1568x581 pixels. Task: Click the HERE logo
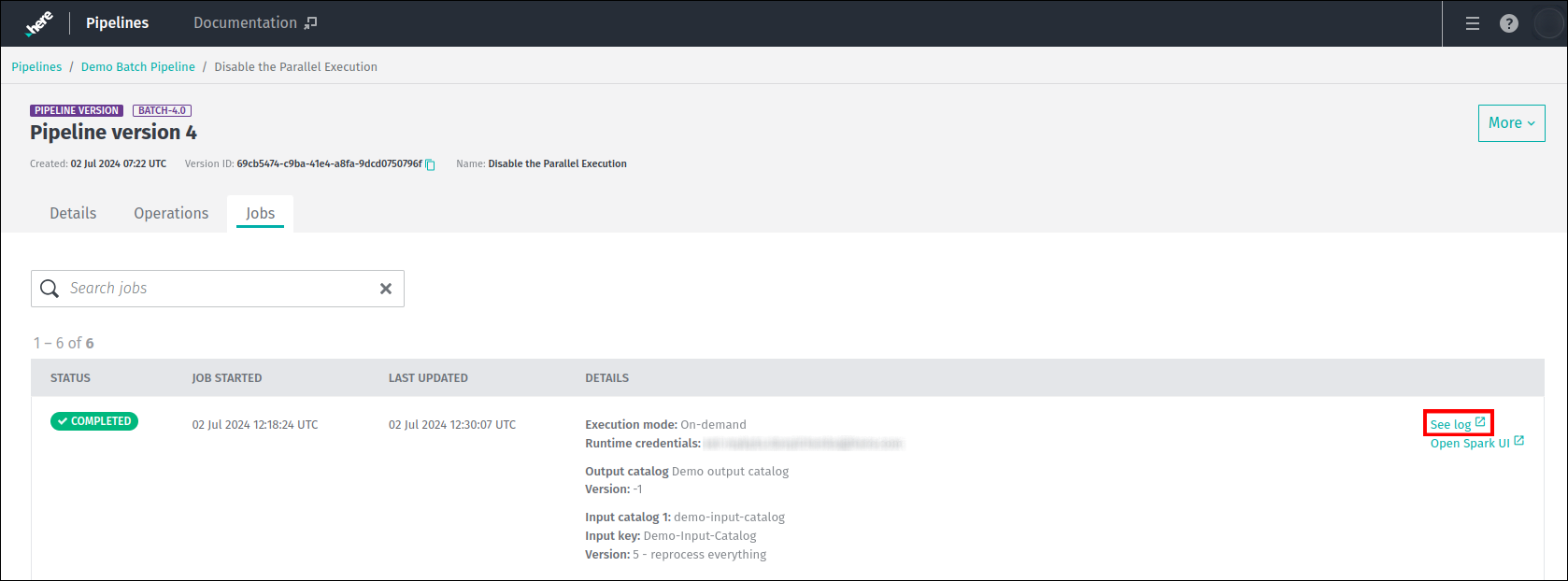(x=39, y=23)
